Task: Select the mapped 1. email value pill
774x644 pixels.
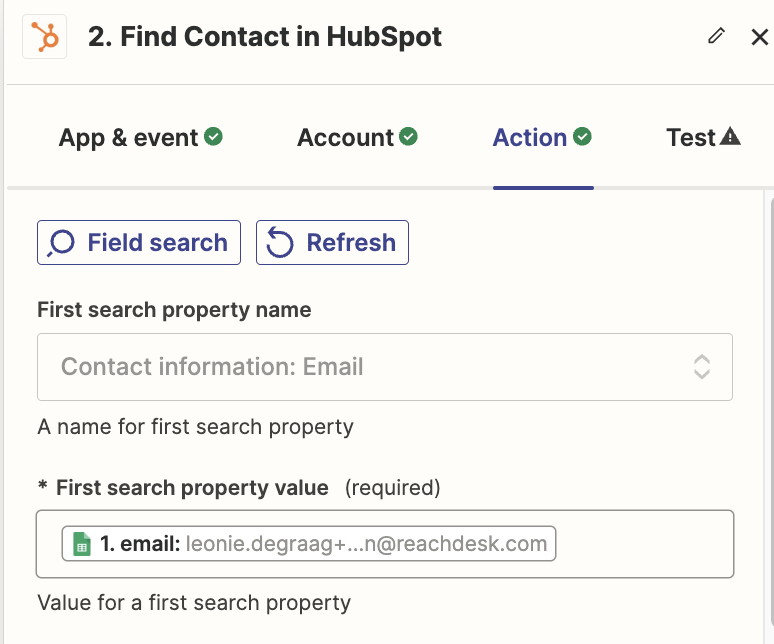Action: [x=309, y=544]
